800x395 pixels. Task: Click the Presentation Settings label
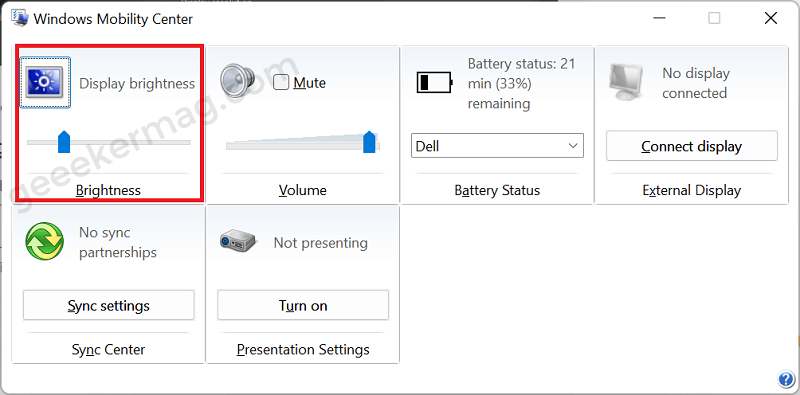pos(303,350)
